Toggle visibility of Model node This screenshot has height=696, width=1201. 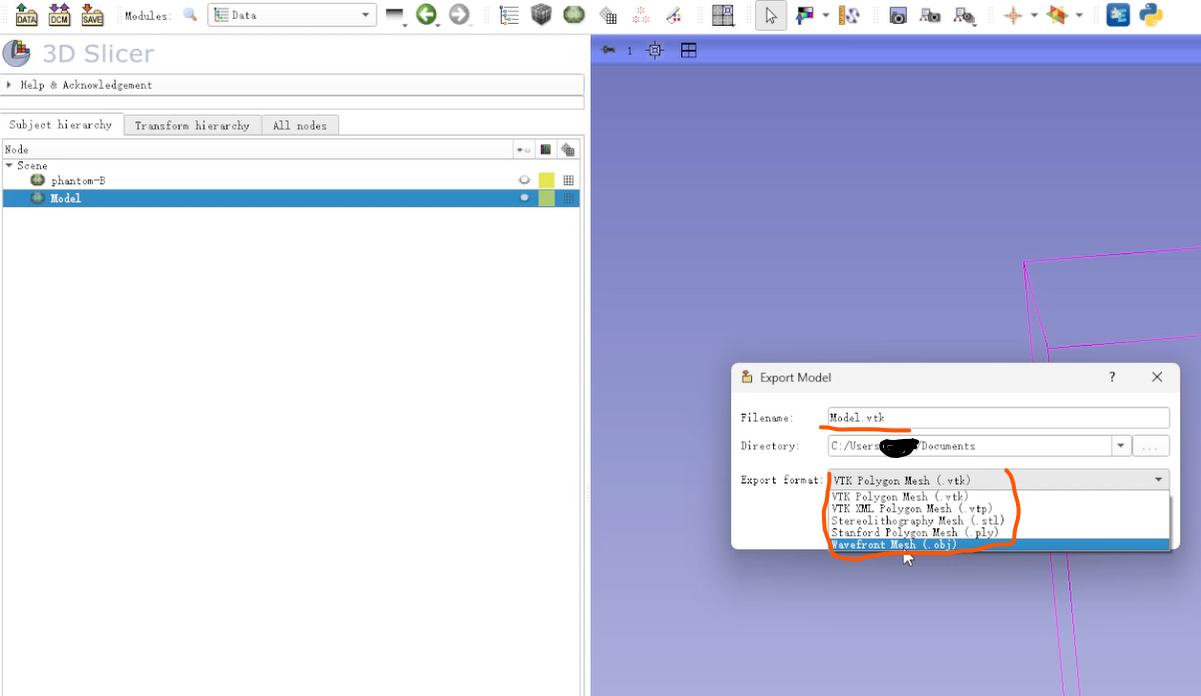click(522, 198)
